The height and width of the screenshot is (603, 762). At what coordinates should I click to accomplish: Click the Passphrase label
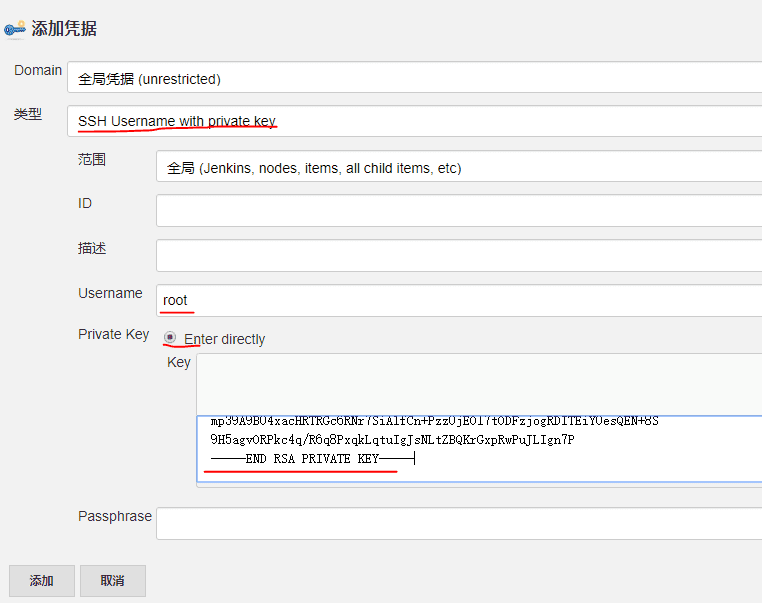[115, 516]
